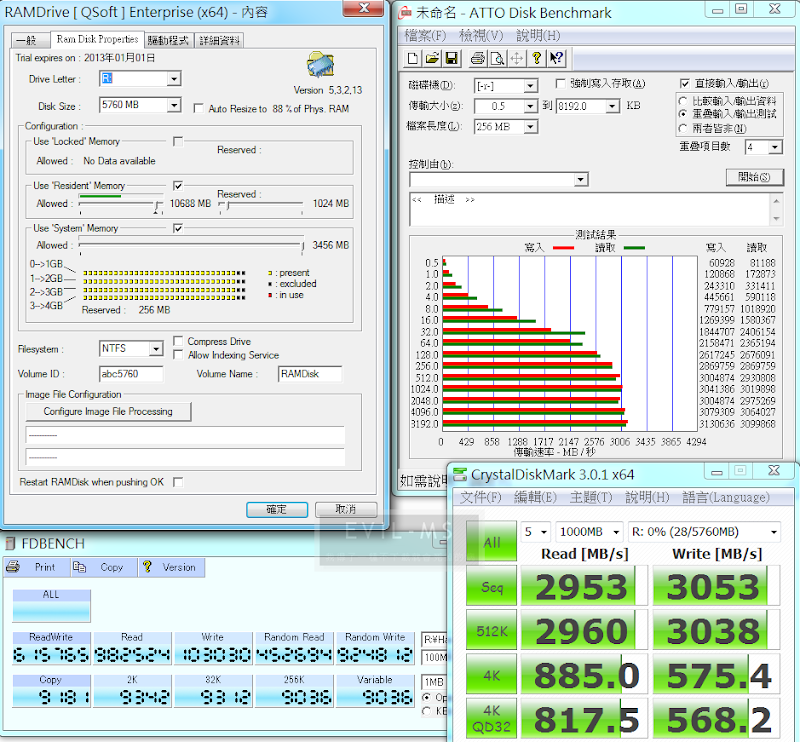Click the FDBENCH Copy icon
This screenshot has width=800, height=742.
pyautogui.click(x=79, y=566)
